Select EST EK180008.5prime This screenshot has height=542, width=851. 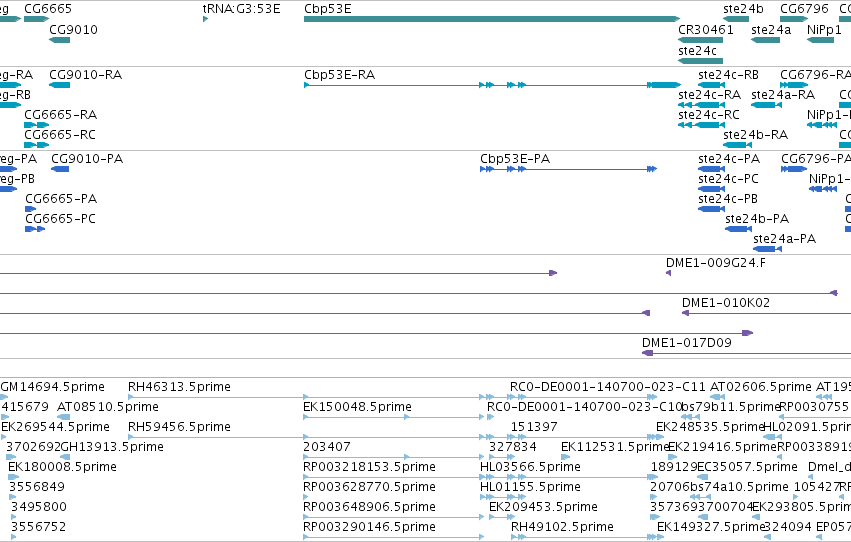[13, 477]
